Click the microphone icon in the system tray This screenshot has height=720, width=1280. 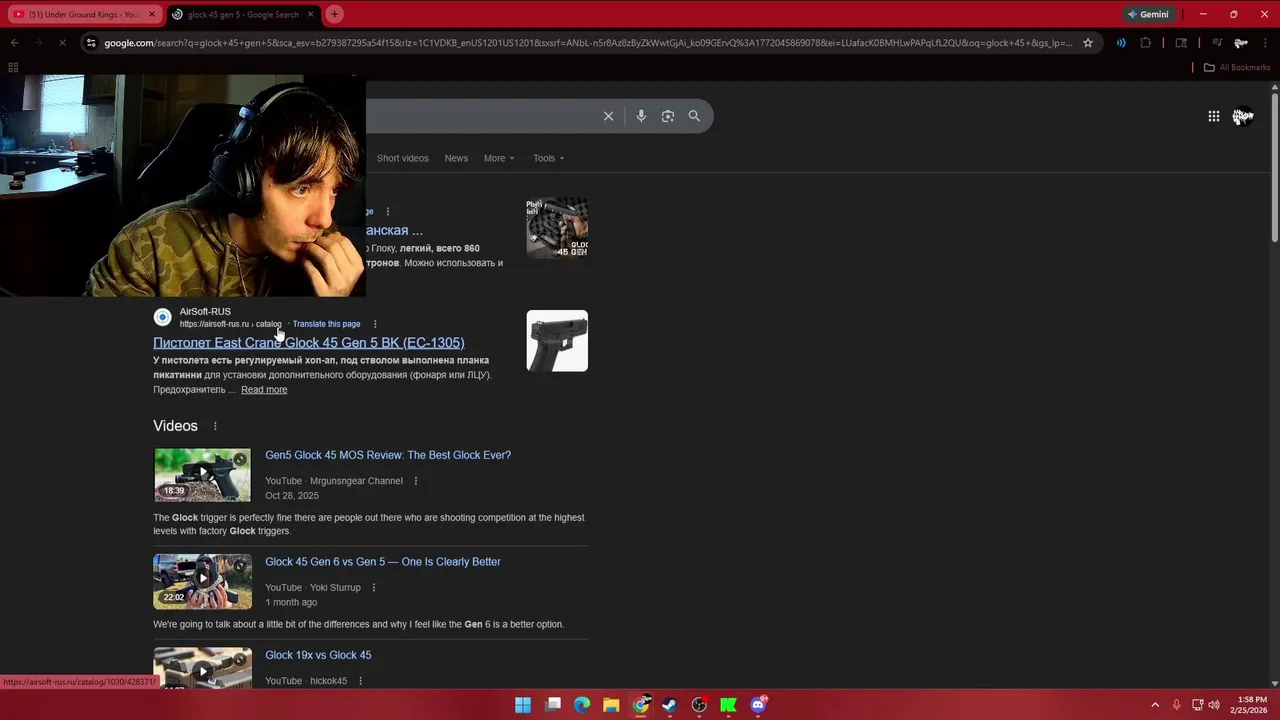(x=1176, y=705)
